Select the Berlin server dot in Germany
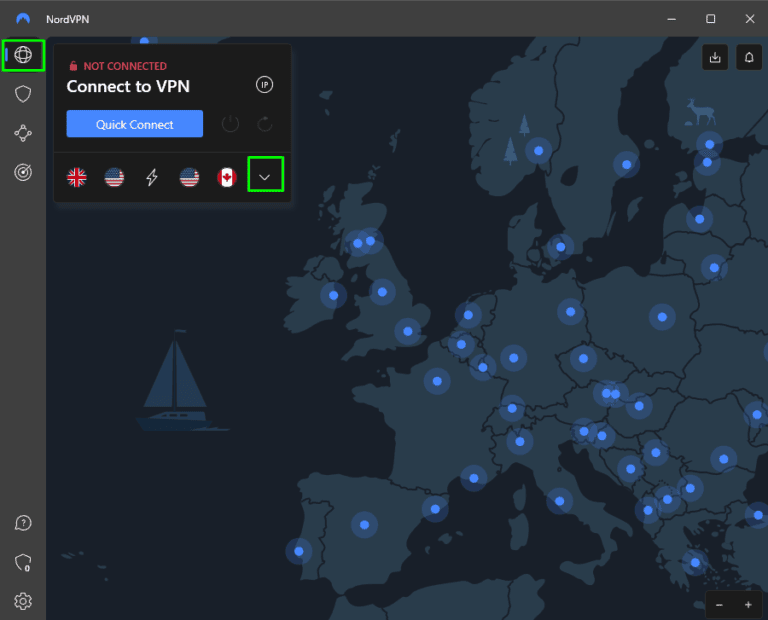This screenshot has width=768, height=620. [x=571, y=311]
